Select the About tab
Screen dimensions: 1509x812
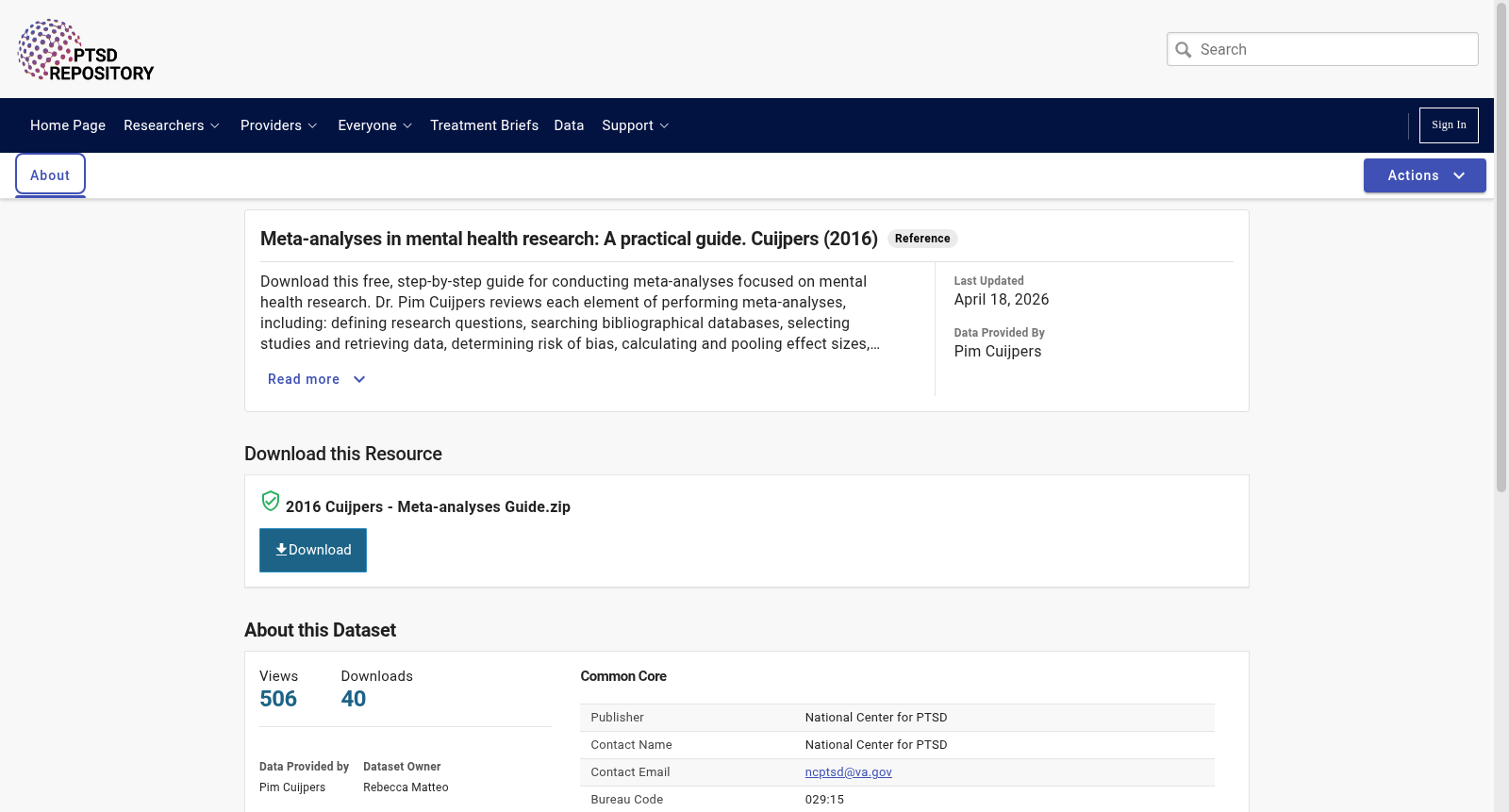(50, 175)
